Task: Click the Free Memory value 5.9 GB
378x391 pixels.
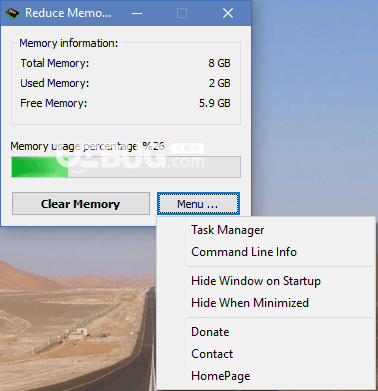Action: coord(215,103)
